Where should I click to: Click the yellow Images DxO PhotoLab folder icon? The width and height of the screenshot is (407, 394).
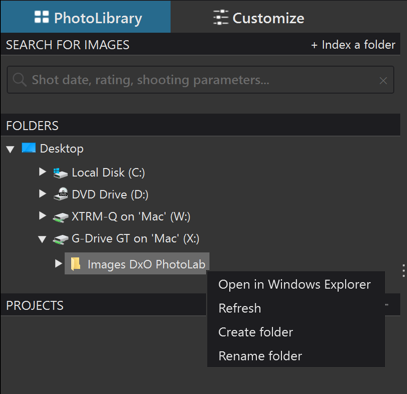click(x=75, y=264)
